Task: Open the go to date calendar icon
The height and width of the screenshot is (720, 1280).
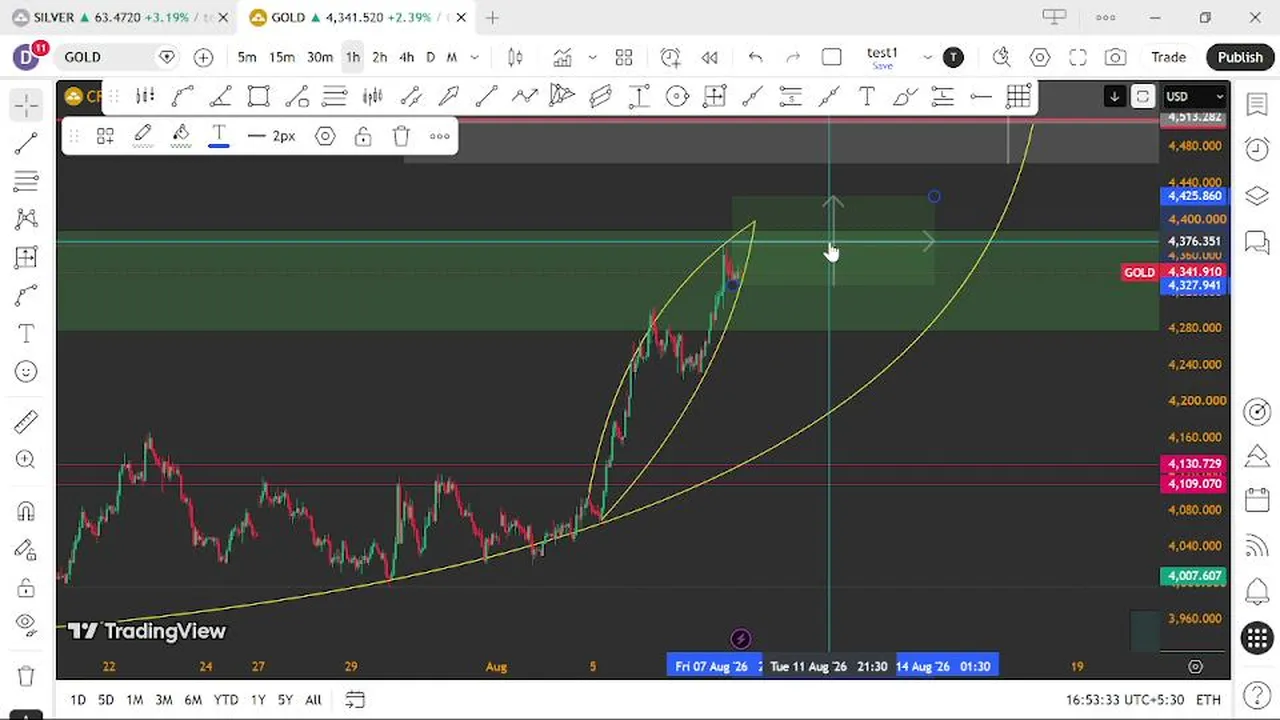Action: [355, 700]
